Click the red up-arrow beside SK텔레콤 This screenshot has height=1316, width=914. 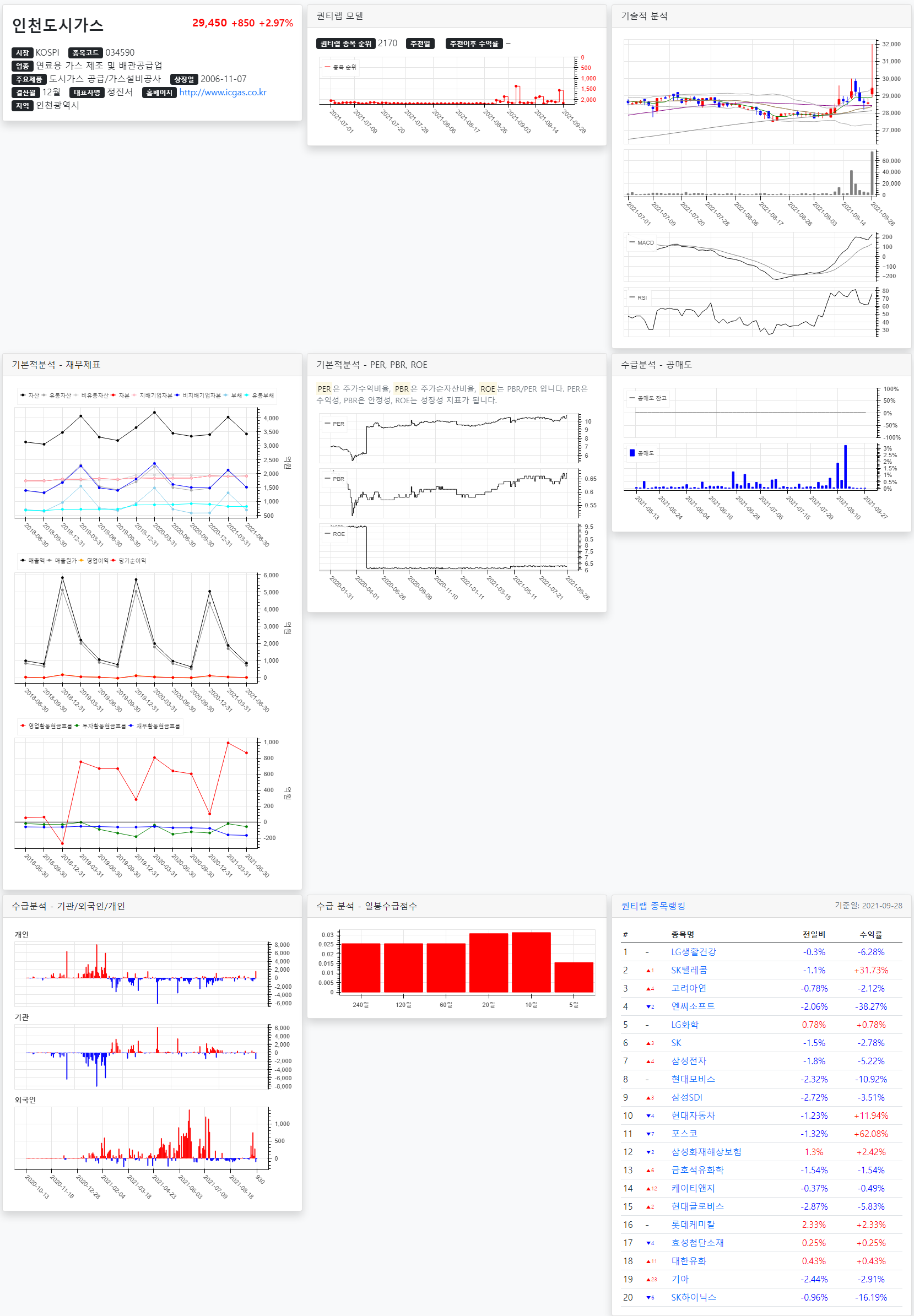coord(649,970)
